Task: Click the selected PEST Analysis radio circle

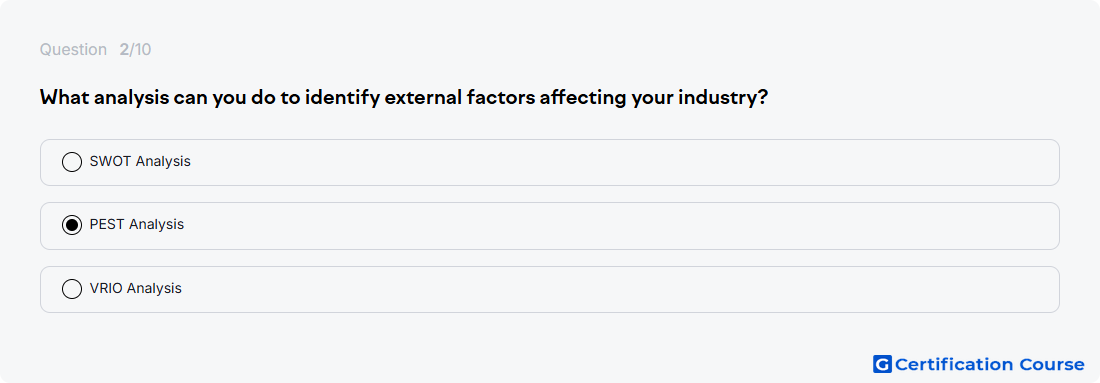Action: [x=72, y=225]
